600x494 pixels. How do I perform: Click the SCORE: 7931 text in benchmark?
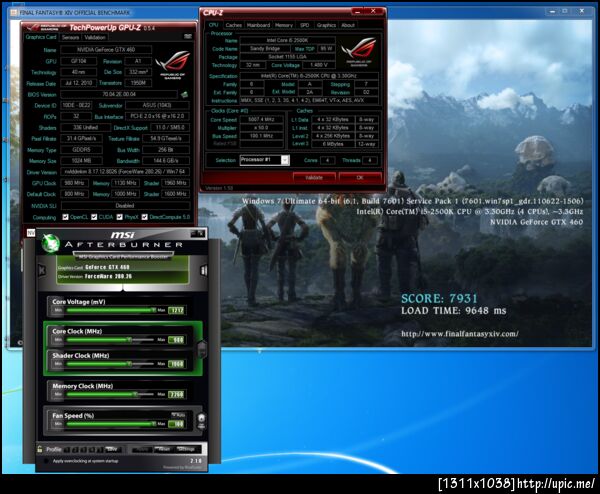(439, 298)
